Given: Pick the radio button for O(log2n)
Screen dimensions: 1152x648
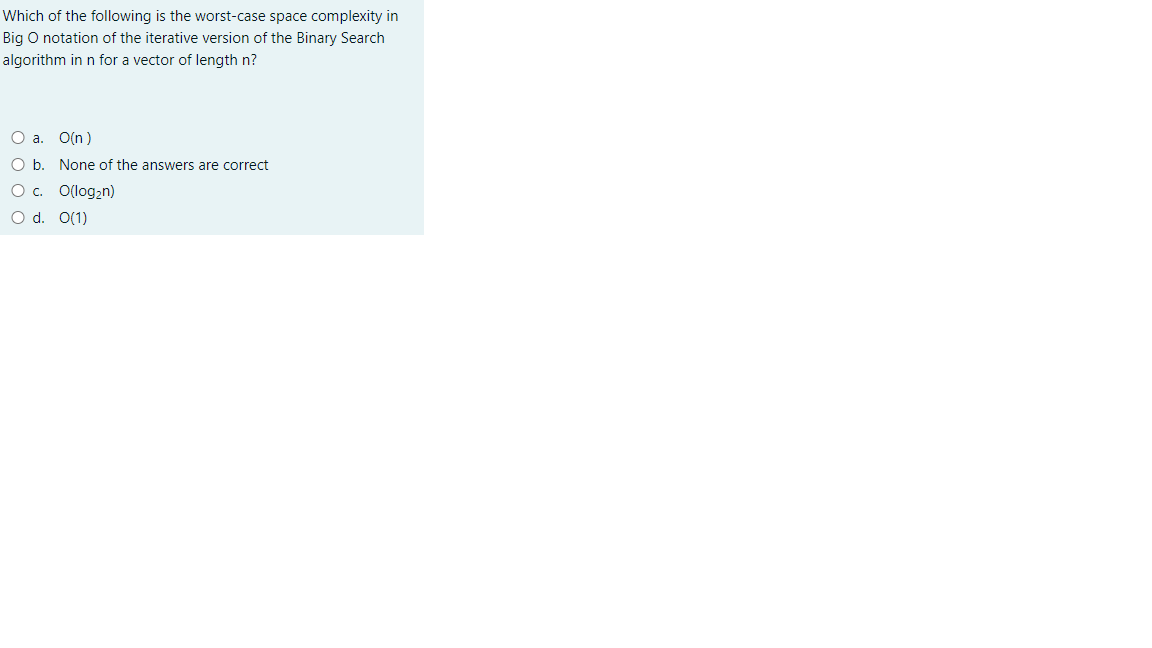Looking at the screenshot, I should [18, 191].
